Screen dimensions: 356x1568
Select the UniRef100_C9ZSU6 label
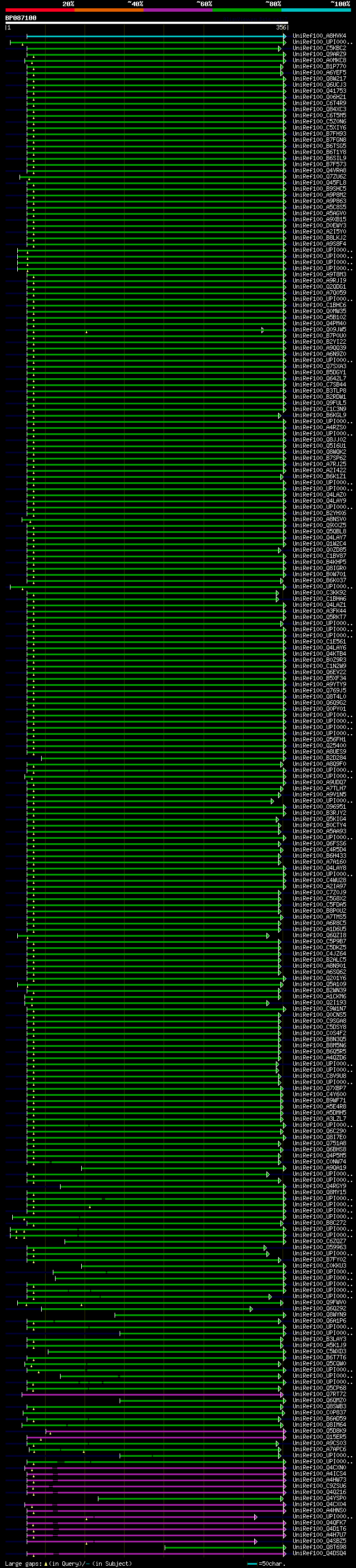319,1486
